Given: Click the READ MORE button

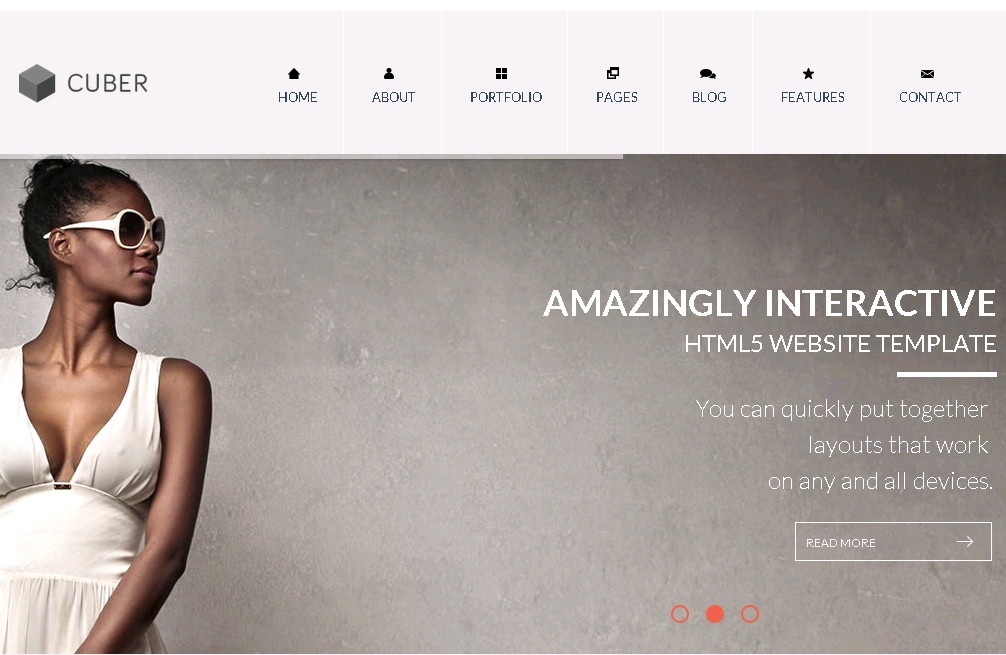Looking at the screenshot, I should click(893, 541).
